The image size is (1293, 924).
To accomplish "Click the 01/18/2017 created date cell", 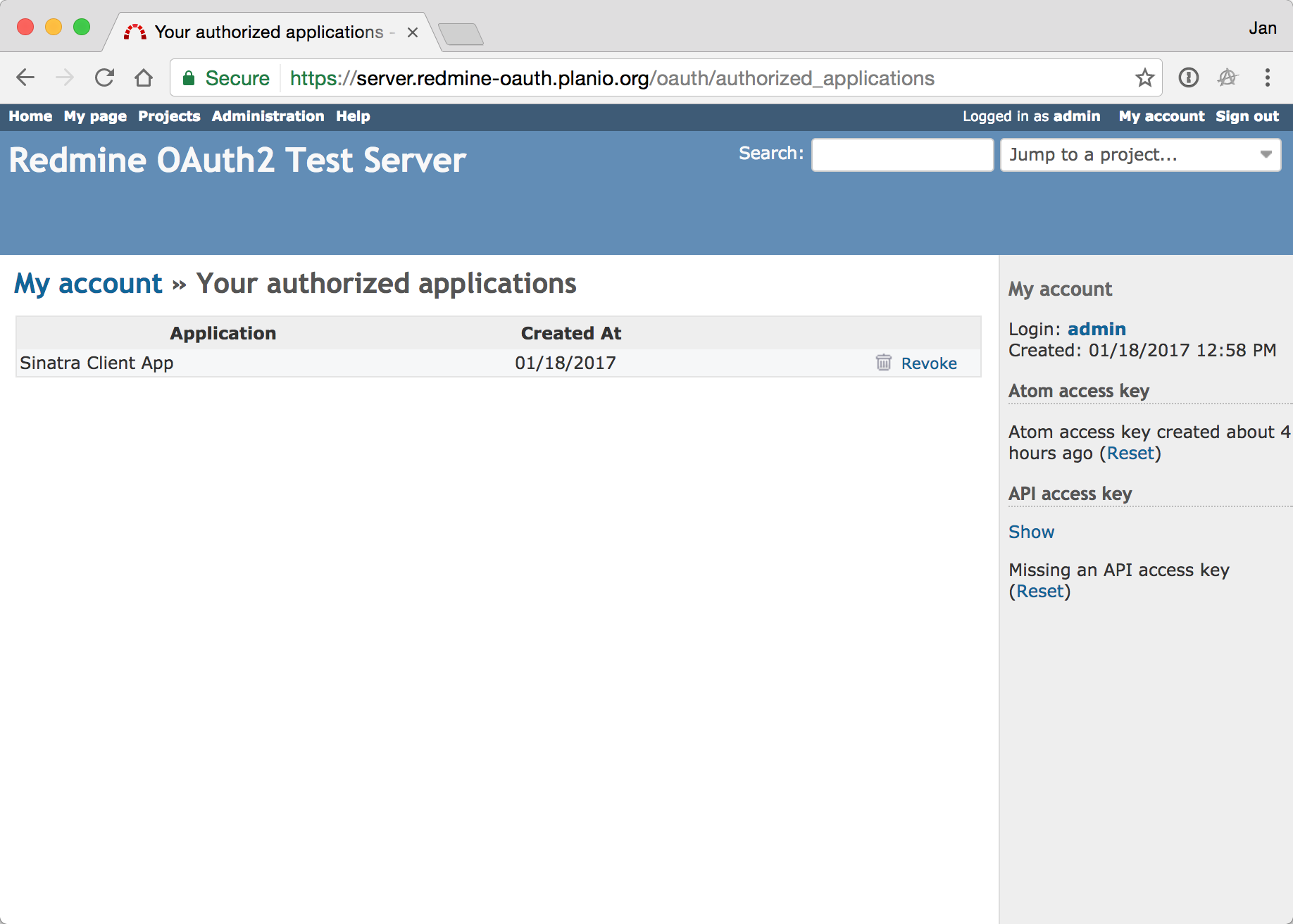I will (566, 363).
